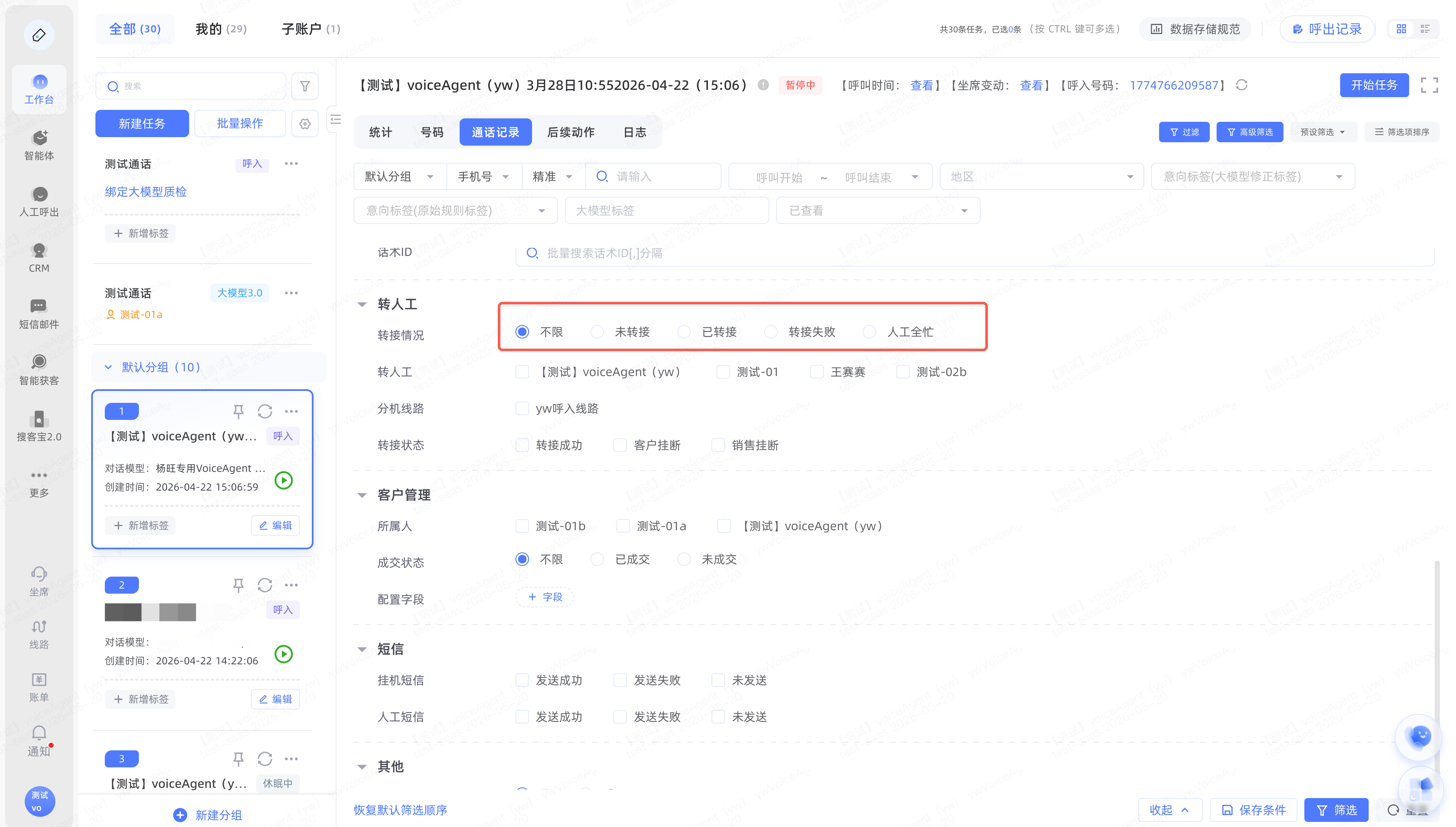Image resolution: width=1456 pixels, height=827 pixels.
Task: Refresh the inbound number info icon
Action: point(1241,85)
